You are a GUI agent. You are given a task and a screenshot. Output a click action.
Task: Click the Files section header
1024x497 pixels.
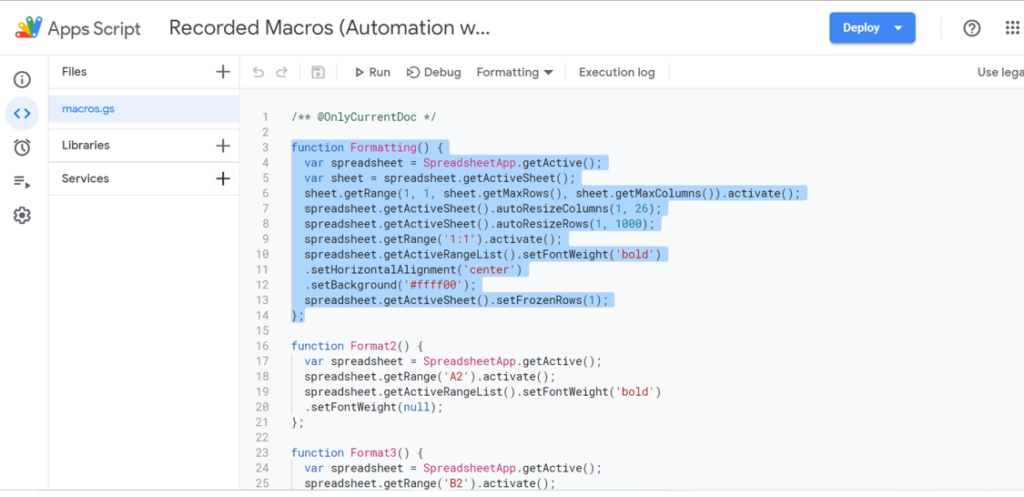point(74,72)
